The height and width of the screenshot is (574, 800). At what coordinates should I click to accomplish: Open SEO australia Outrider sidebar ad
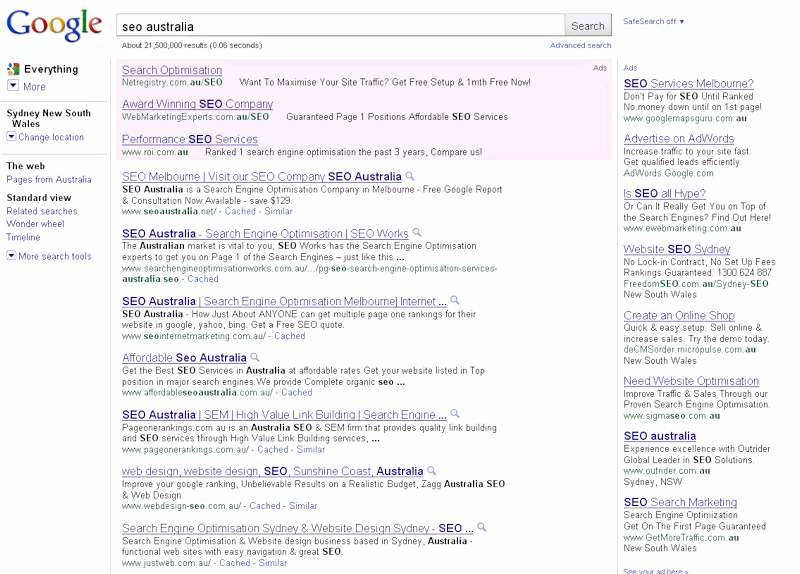pyautogui.click(x=660, y=436)
